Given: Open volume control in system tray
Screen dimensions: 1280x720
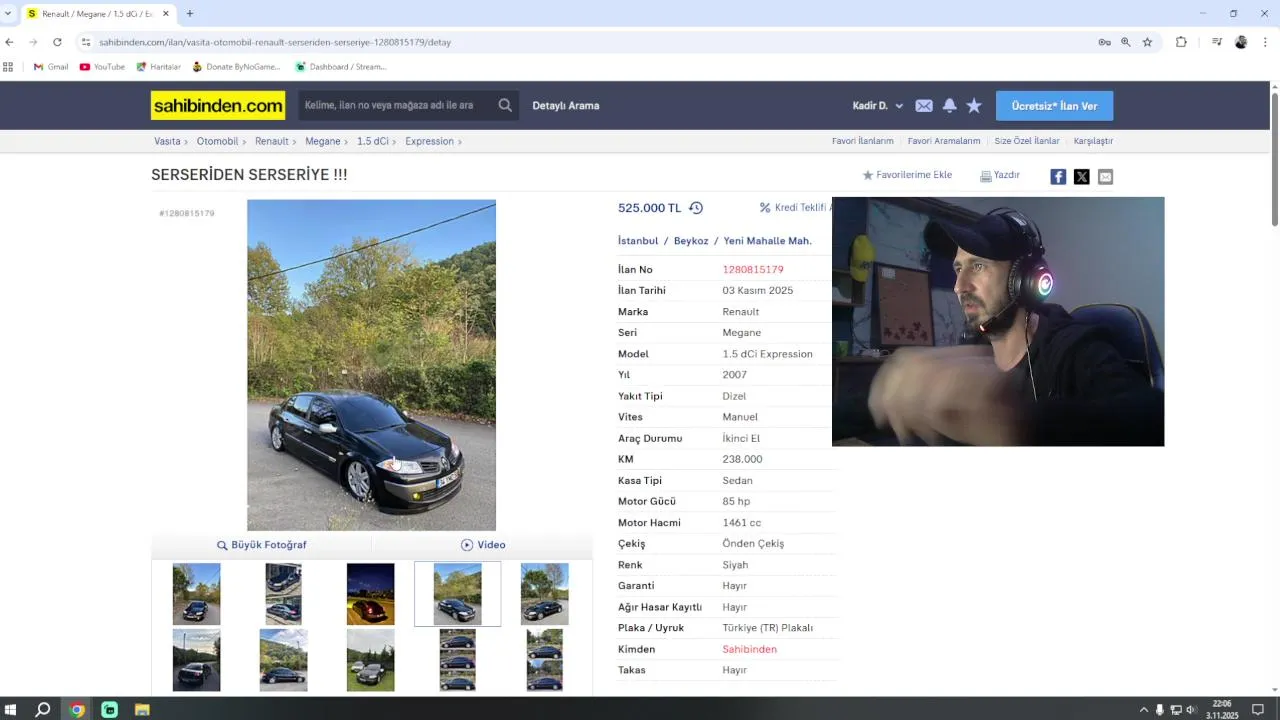Looking at the screenshot, I should pyautogui.click(x=1191, y=710).
